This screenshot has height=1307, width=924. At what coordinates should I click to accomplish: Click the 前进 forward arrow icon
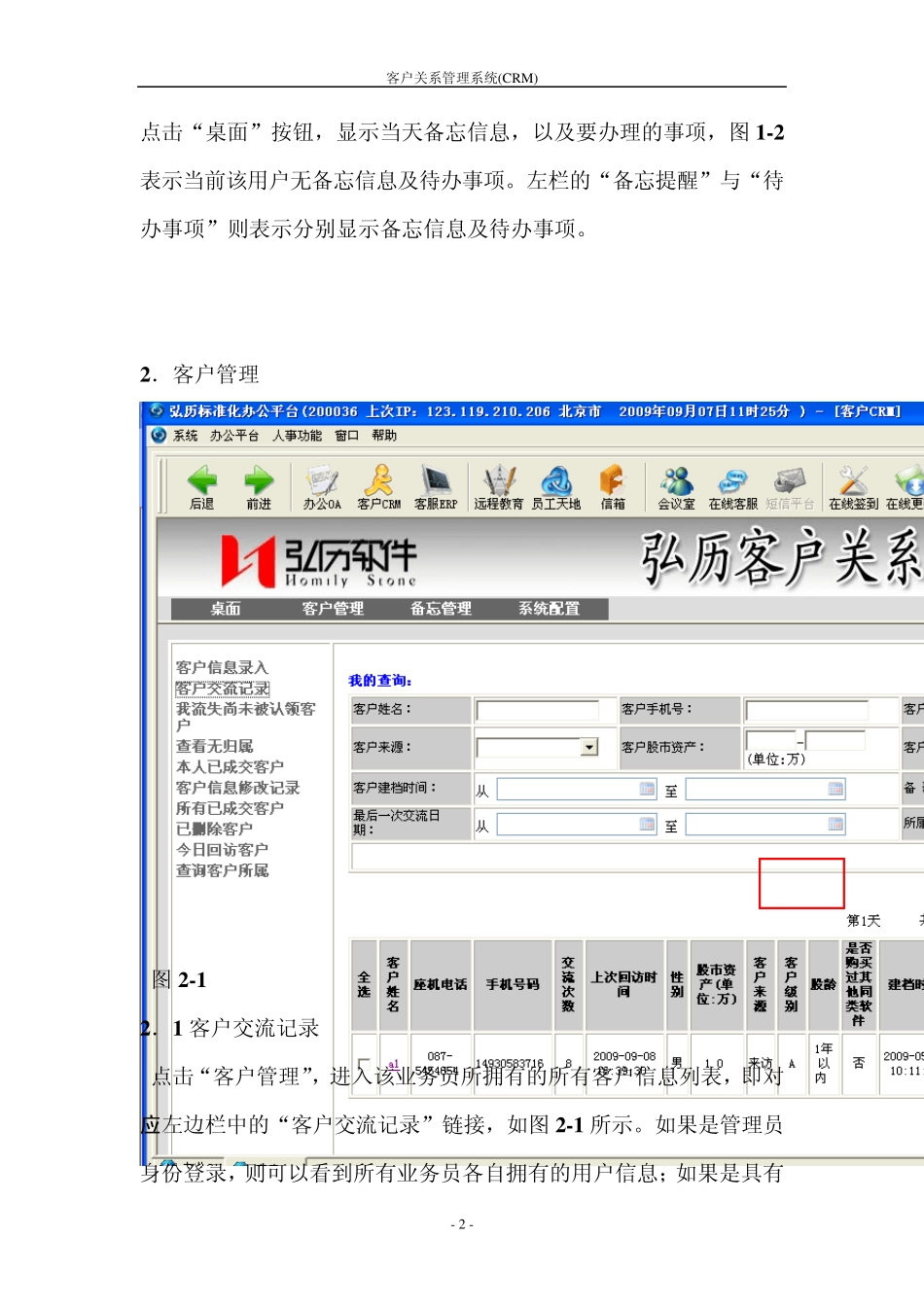[x=259, y=480]
